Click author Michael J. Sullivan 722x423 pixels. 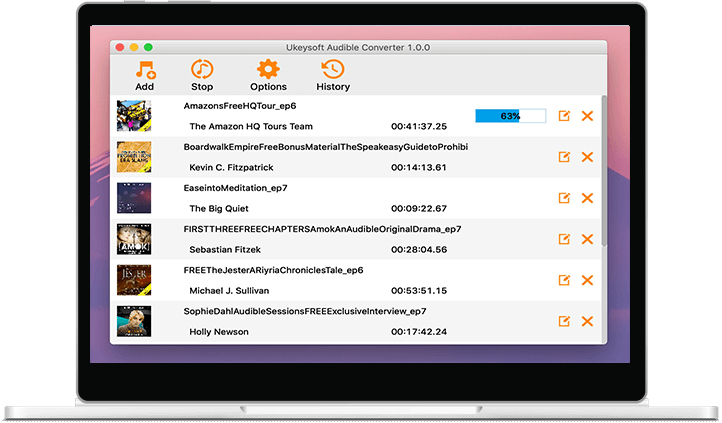[229, 290]
